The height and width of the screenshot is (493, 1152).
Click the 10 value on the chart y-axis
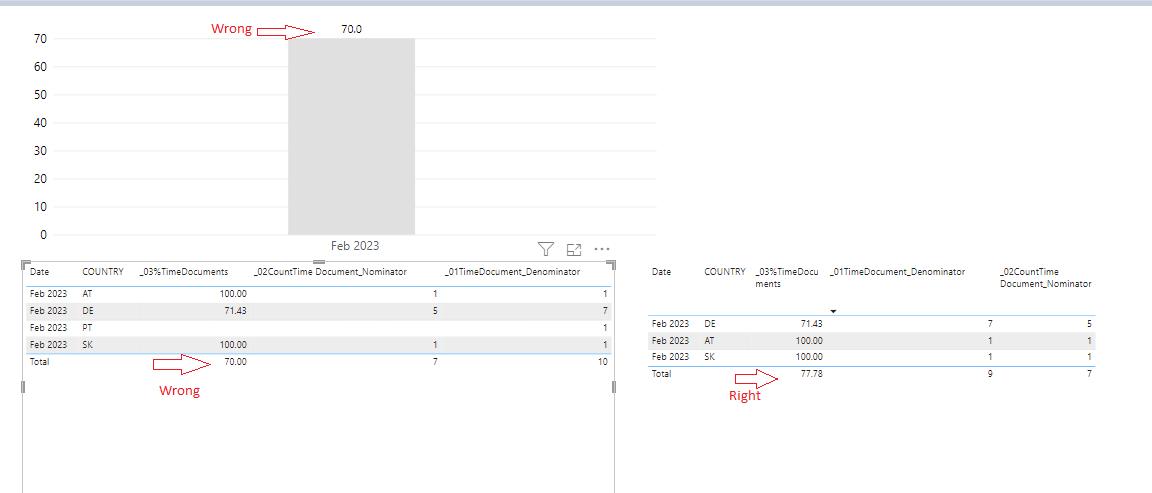pos(40,206)
